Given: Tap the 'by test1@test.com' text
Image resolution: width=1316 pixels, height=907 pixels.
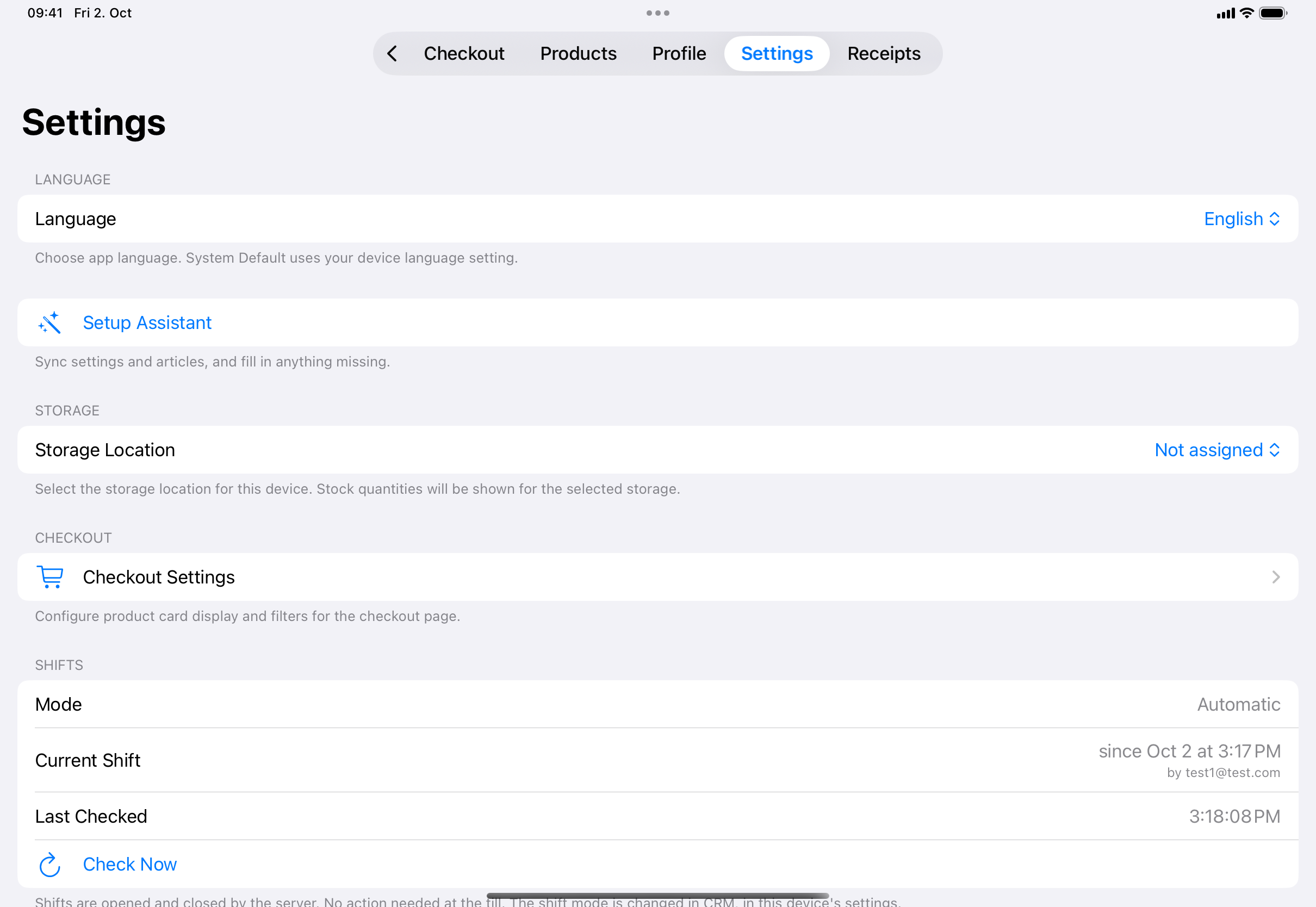Looking at the screenshot, I should coord(1224,772).
